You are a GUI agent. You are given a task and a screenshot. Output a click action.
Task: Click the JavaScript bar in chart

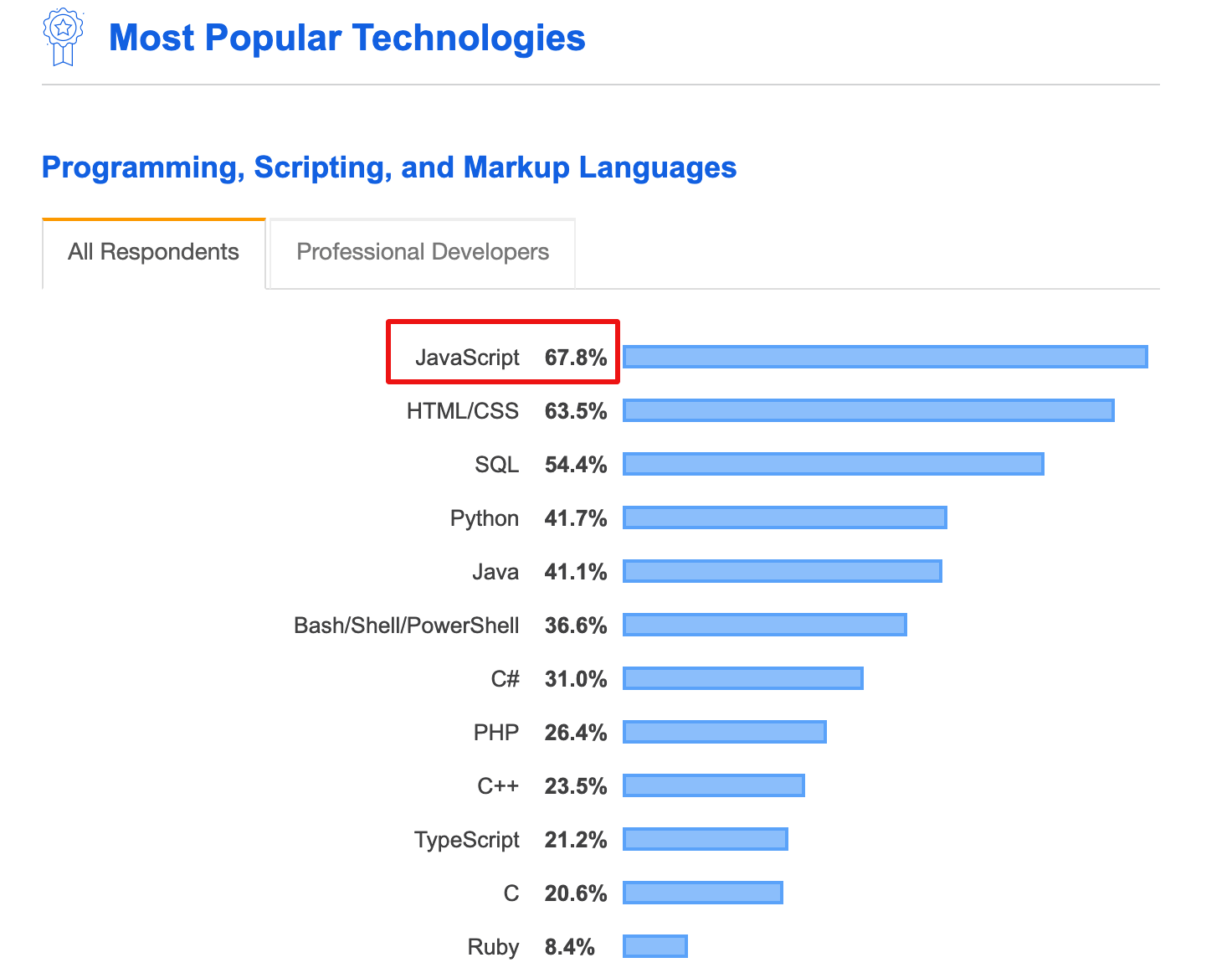click(x=885, y=357)
